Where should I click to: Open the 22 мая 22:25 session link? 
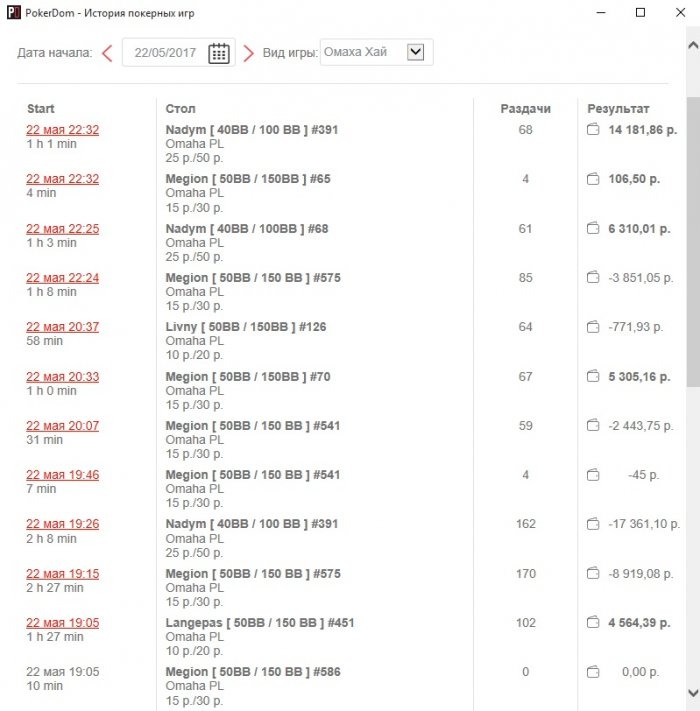63,229
